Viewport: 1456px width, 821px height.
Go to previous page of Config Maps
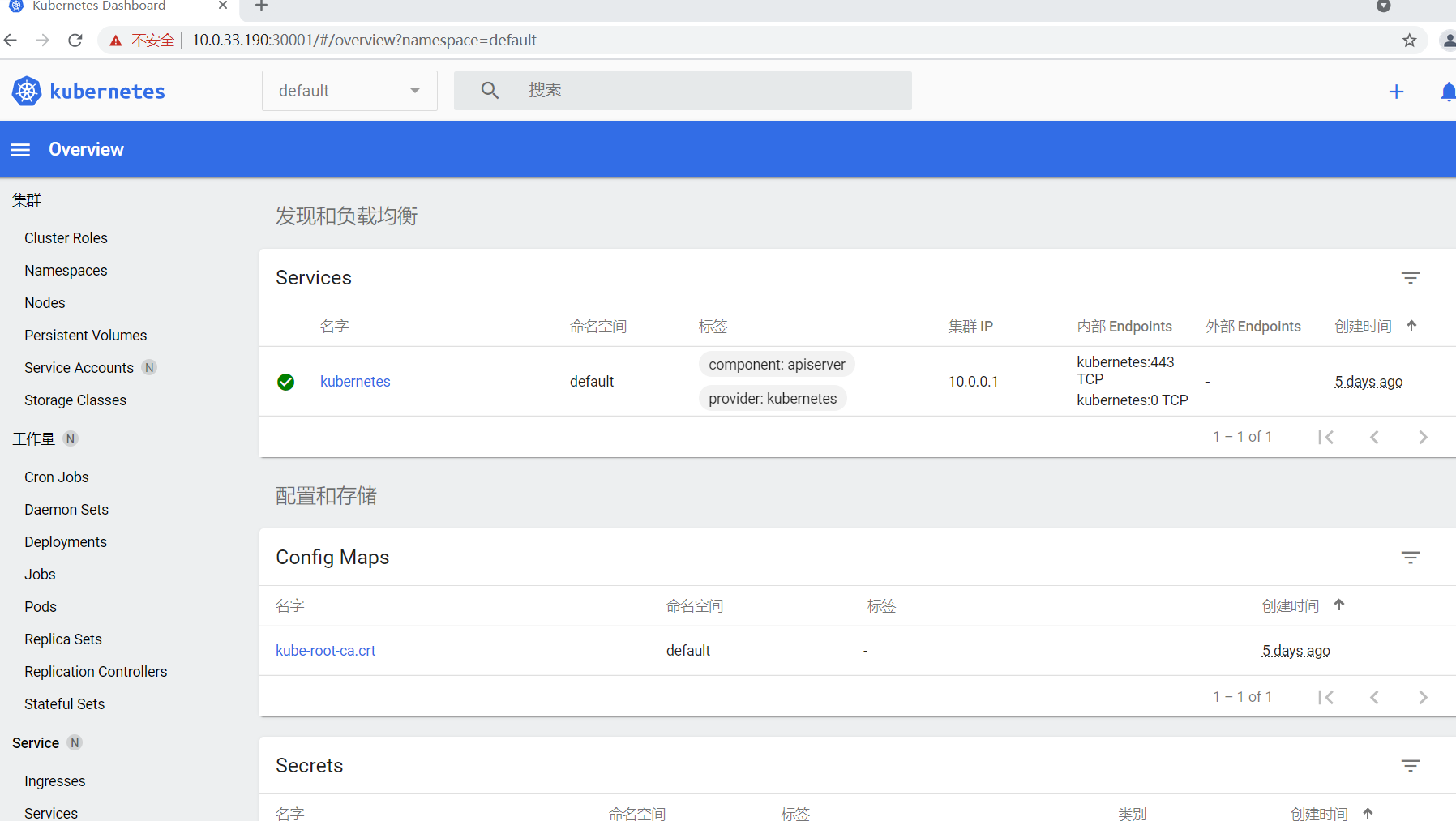1375,697
